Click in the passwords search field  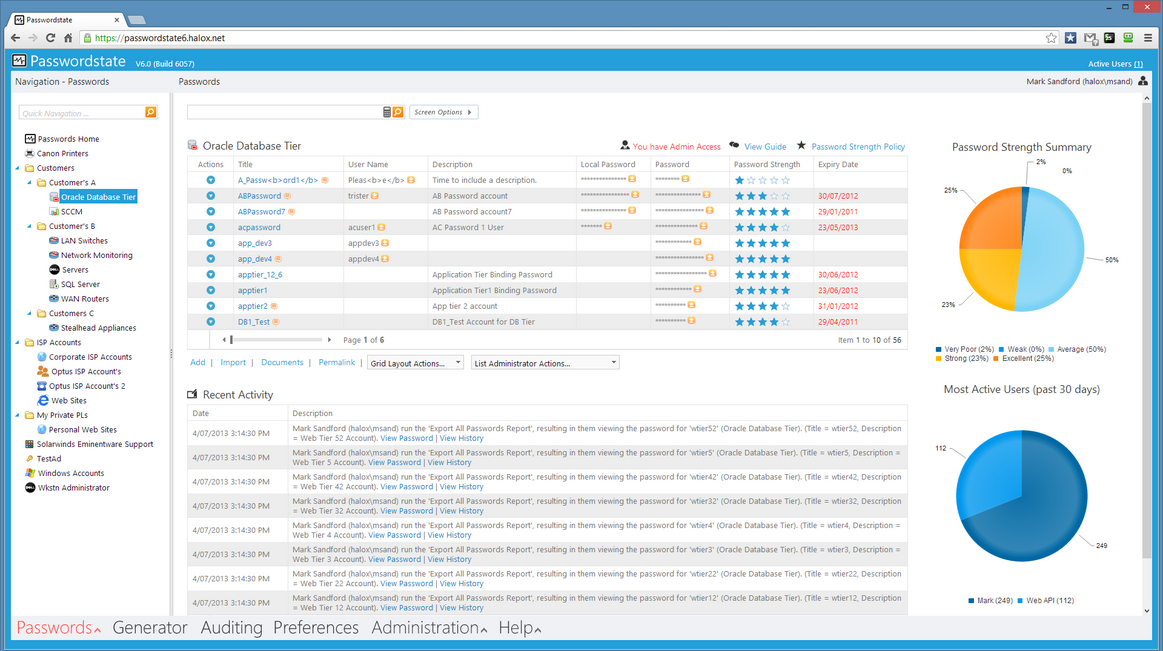coord(284,112)
